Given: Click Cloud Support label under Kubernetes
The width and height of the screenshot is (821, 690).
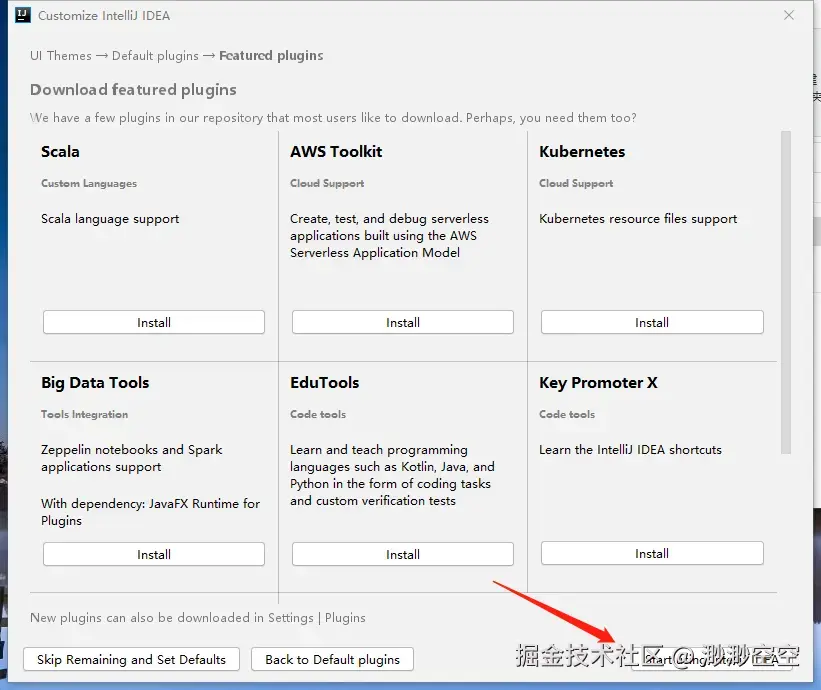Looking at the screenshot, I should [x=576, y=183].
